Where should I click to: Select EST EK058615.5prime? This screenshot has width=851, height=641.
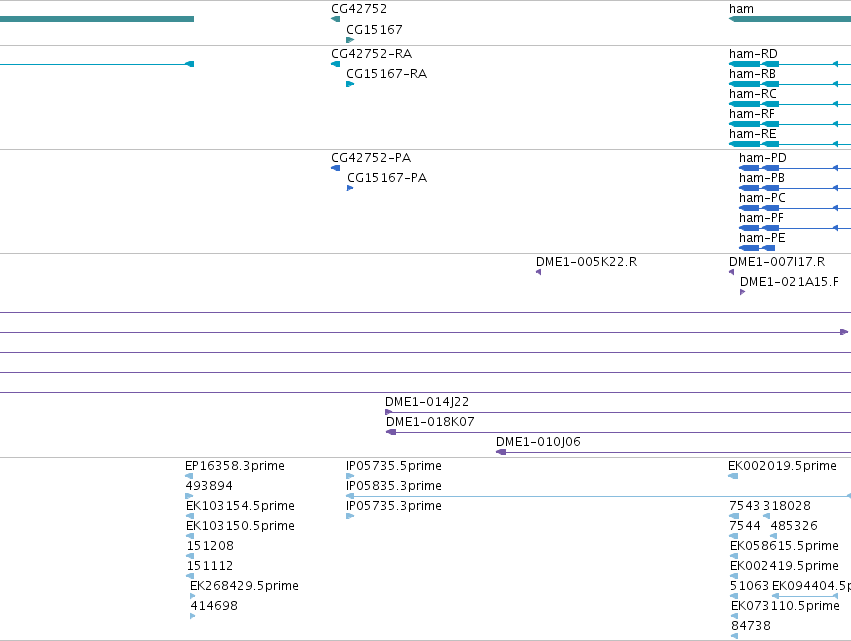pyautogui.click(x=784, y=546)
